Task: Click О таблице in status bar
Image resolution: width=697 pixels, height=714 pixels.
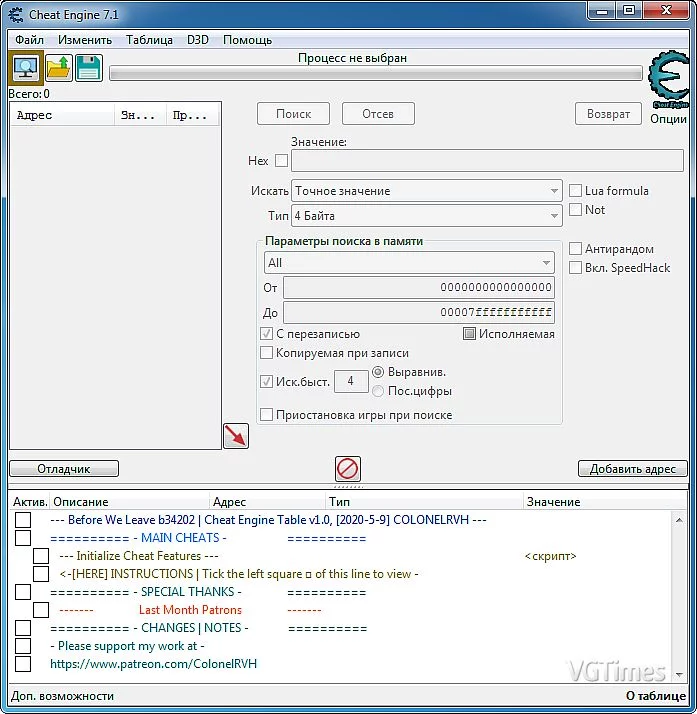Action: (656, 696)
